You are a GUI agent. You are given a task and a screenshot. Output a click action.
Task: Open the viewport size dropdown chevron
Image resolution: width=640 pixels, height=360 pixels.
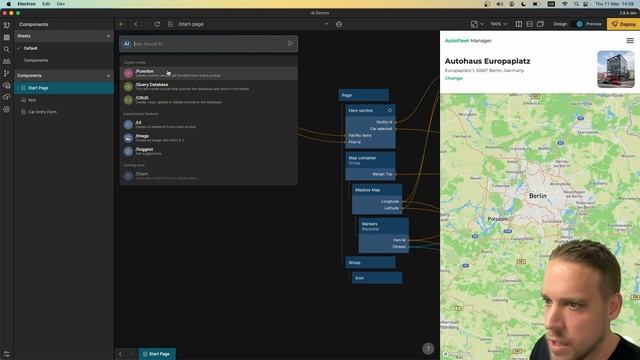482,24
